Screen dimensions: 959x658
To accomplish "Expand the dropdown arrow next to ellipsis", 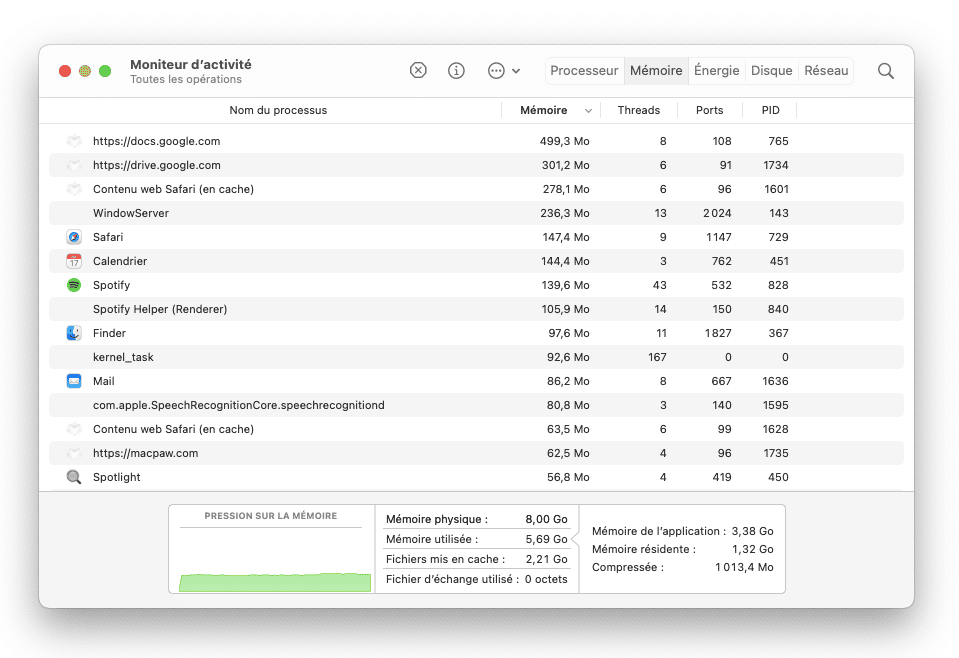I will click(516, 71).
